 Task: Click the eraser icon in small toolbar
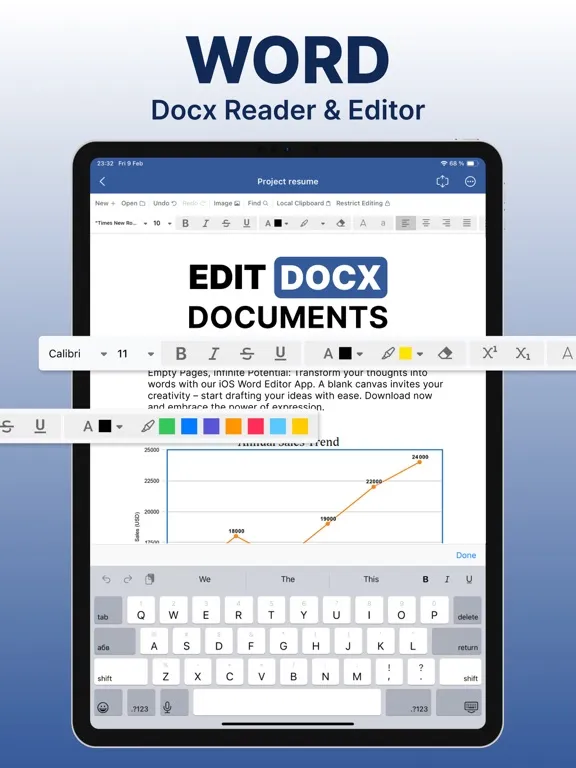(x=341, y=223)
